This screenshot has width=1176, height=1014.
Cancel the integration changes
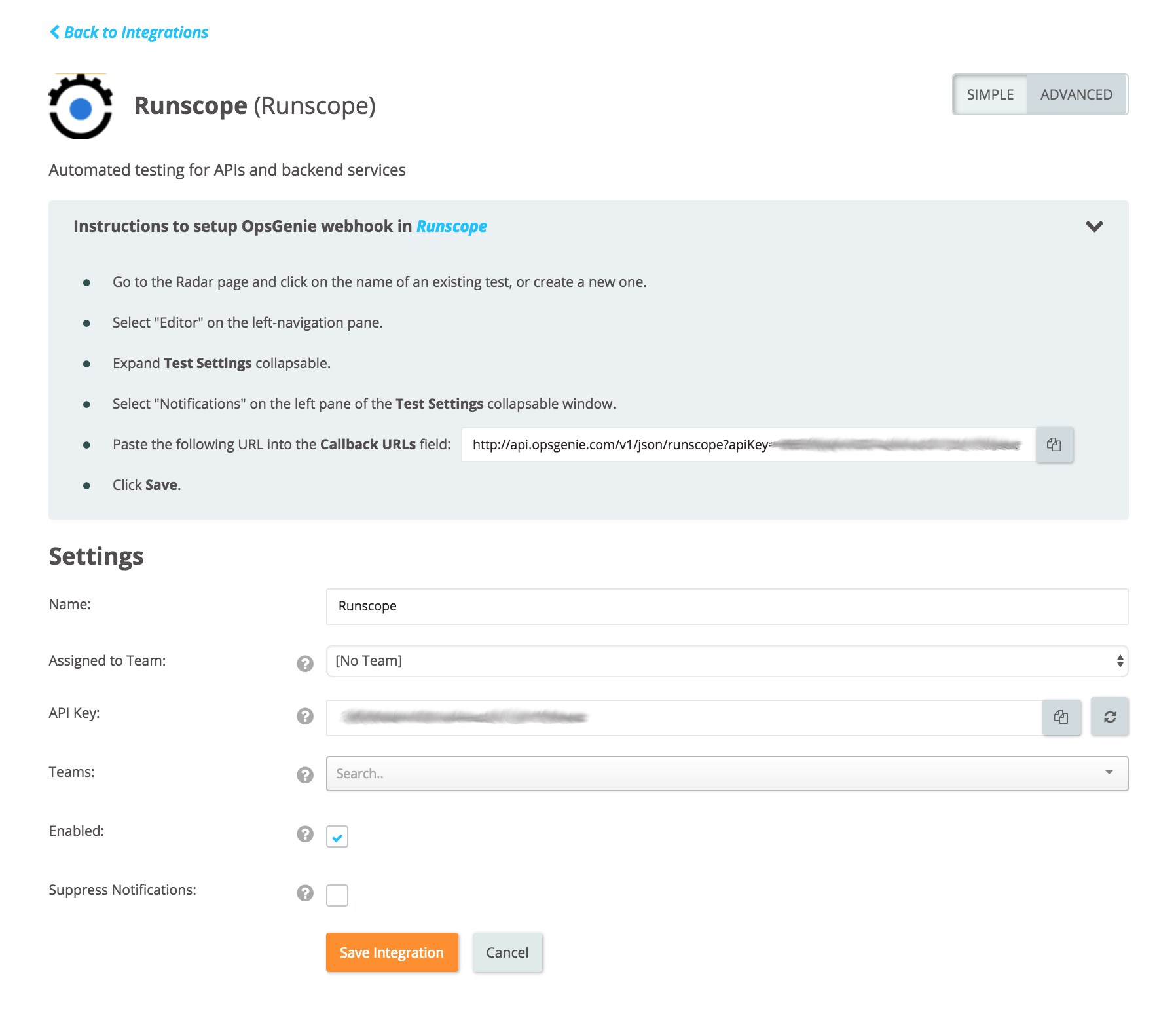[507, 952]
